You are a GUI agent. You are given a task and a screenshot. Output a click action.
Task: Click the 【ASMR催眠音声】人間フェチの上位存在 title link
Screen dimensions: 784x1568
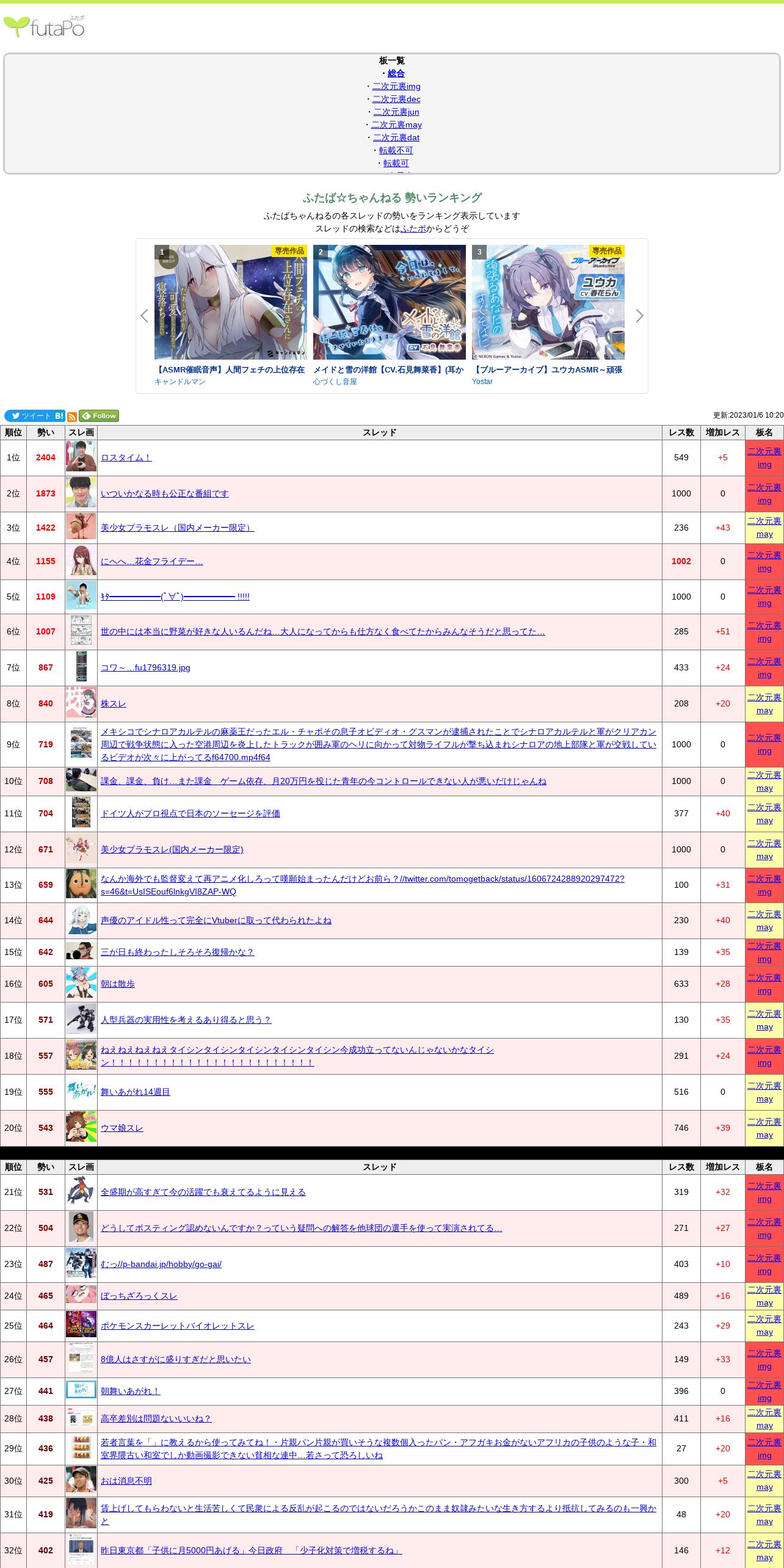tap(230, 369)
